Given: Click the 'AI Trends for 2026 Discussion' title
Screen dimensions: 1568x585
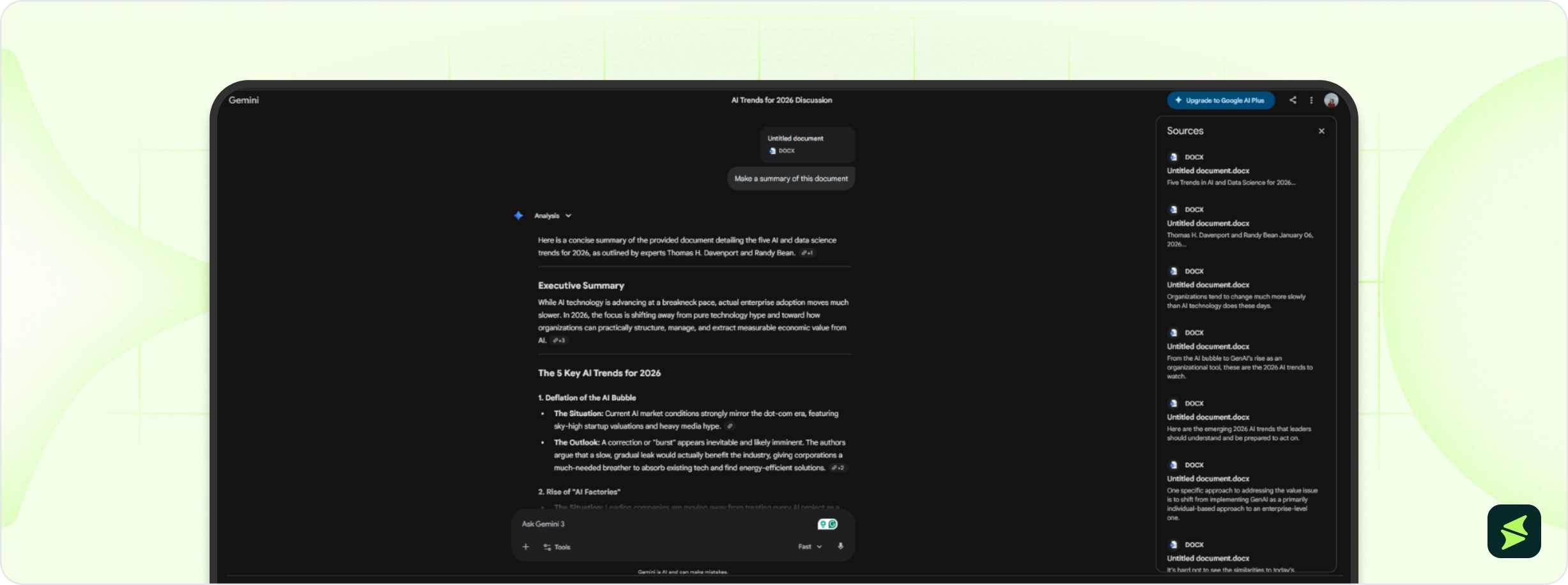Looking at the screenshot, I should point(781,100).
